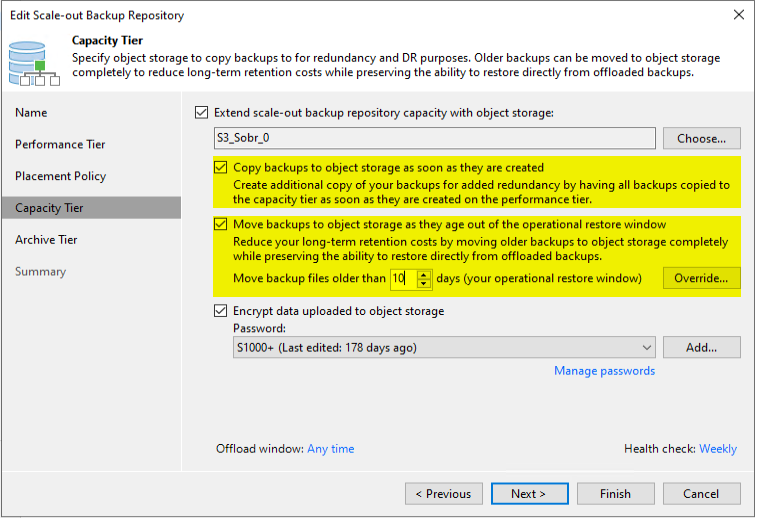Open the Override... settings button
The image size is (757, 518).
[x=701, y=278]
